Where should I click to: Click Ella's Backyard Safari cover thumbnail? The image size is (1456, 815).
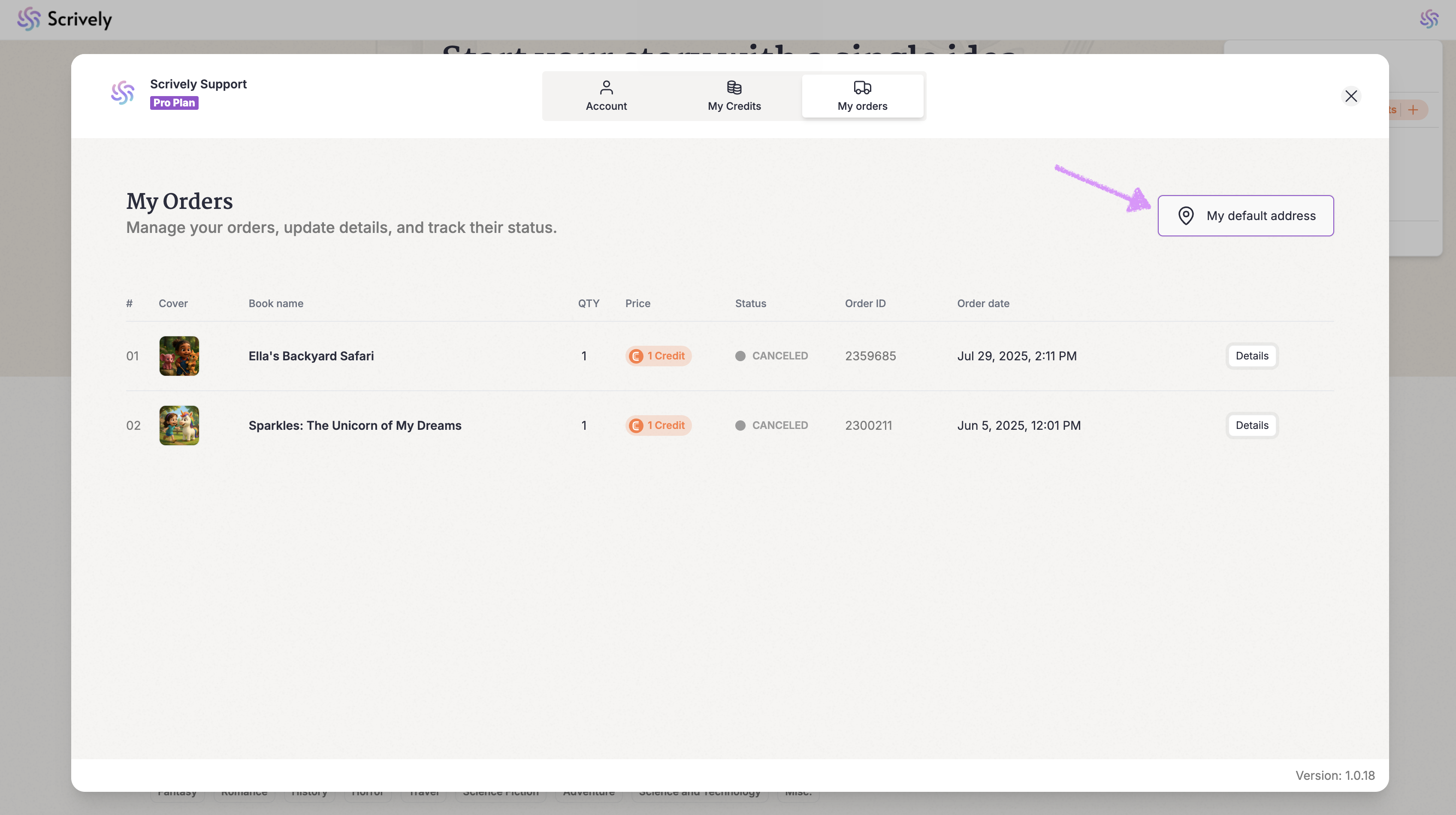[x=179, y=356]
